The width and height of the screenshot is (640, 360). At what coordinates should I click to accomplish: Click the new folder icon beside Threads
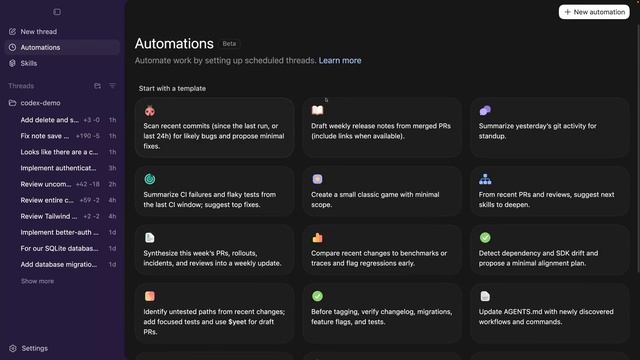[x=97, y=86]
